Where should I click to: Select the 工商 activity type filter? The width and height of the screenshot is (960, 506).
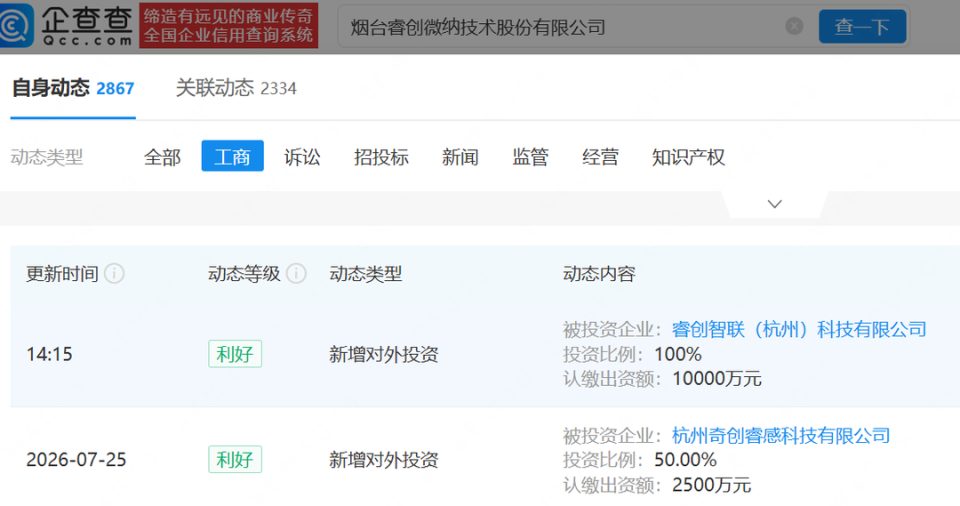point(232,156)
